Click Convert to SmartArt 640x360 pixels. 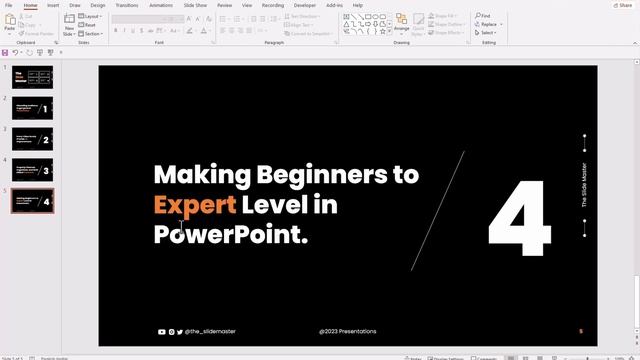(x=308, y=33)
